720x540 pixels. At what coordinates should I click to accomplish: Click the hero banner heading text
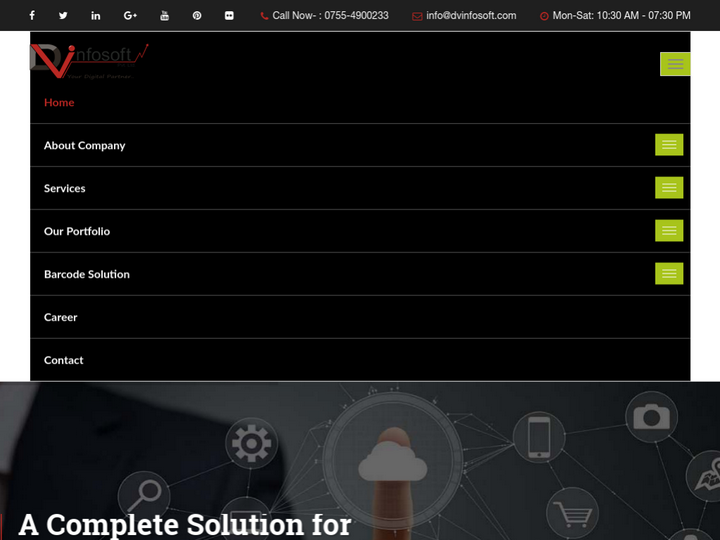[x=185, y=524]
